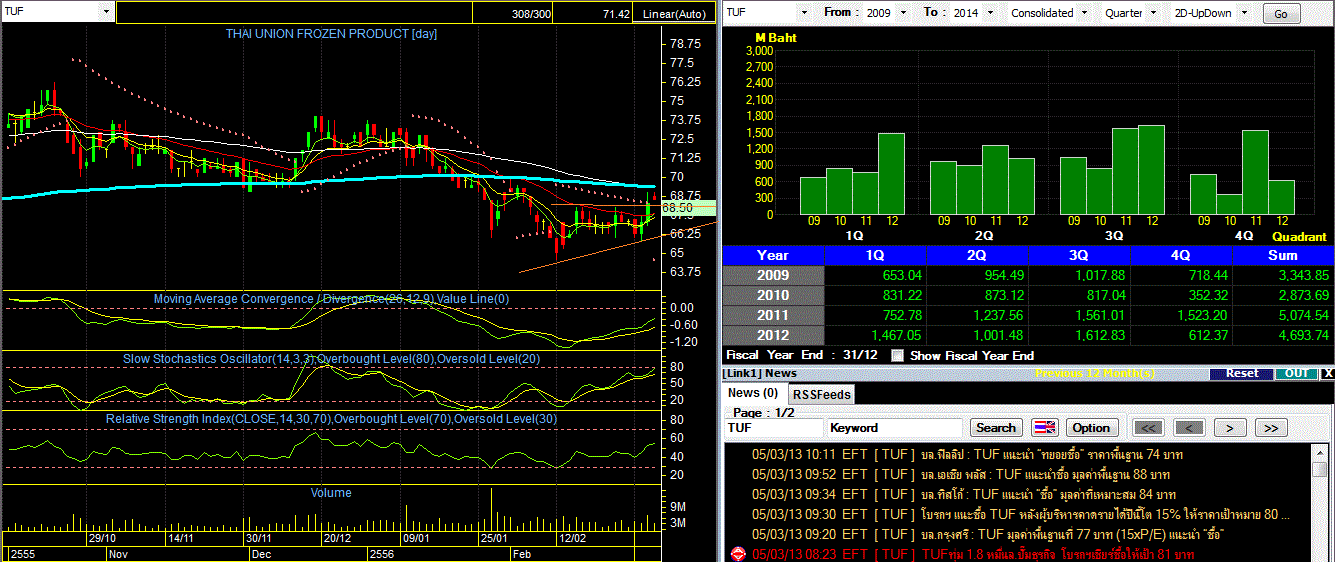This screenshot has width=1335, height=562.
Task: Toggle the Thai/English language flag icon
Action: [x=1044, y=427]
